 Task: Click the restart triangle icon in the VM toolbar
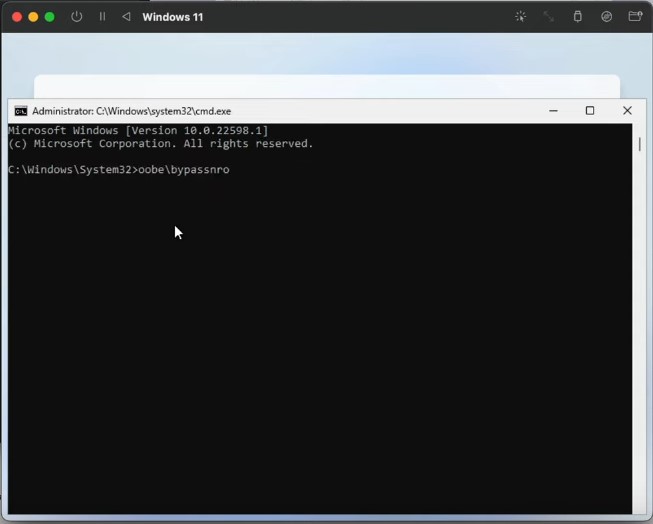click(x=126, y=17)
